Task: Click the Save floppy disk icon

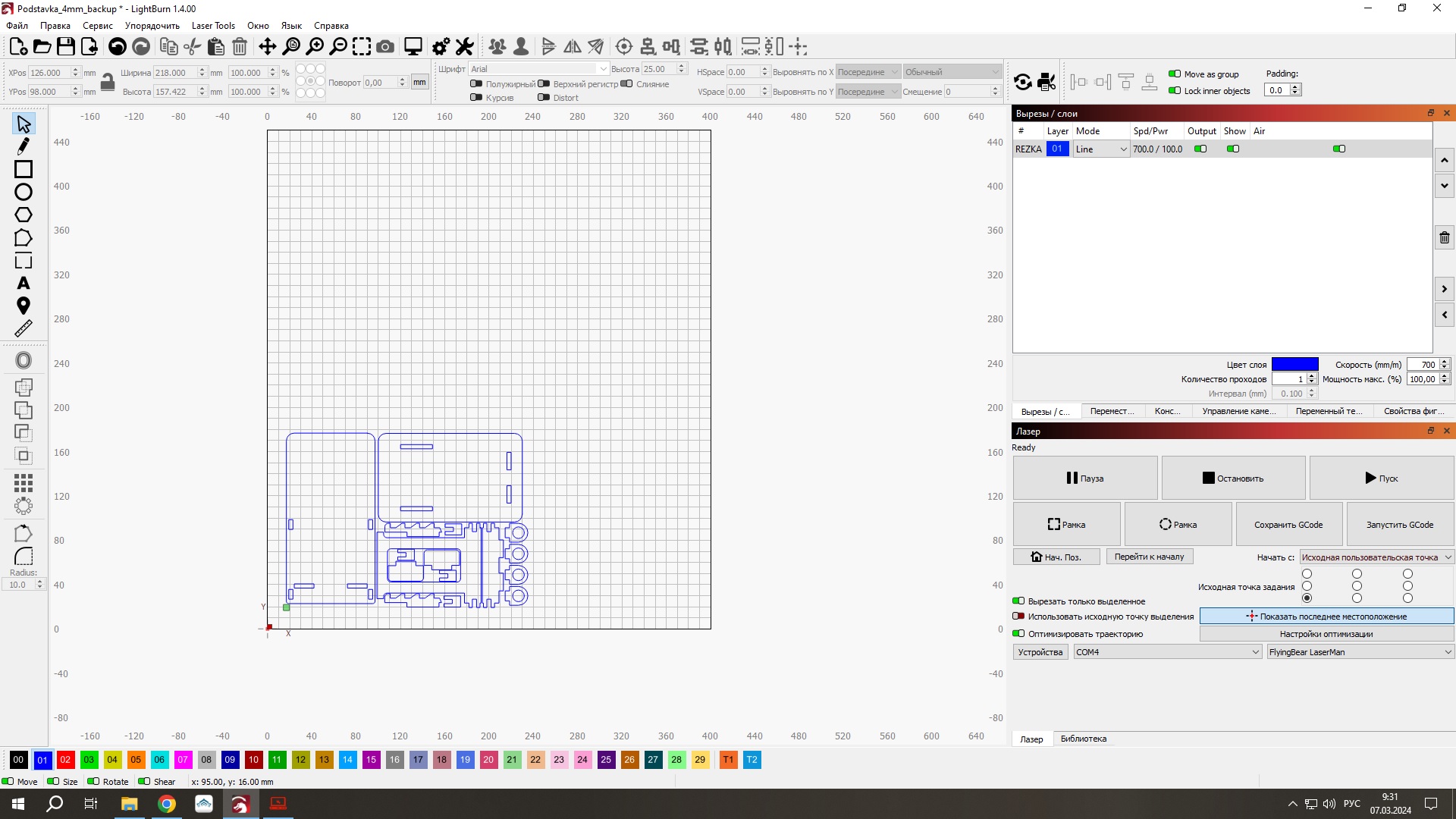Action: (66, 47)
